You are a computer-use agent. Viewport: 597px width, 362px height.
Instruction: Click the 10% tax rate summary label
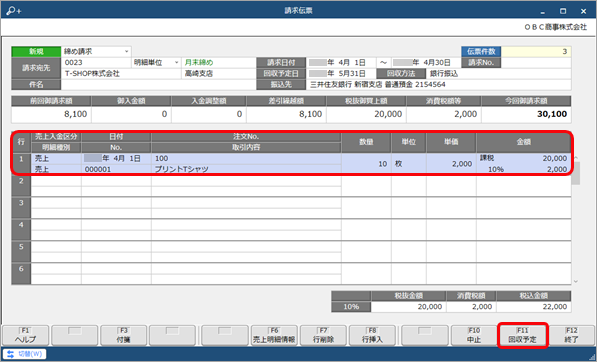tap(351, 307)
